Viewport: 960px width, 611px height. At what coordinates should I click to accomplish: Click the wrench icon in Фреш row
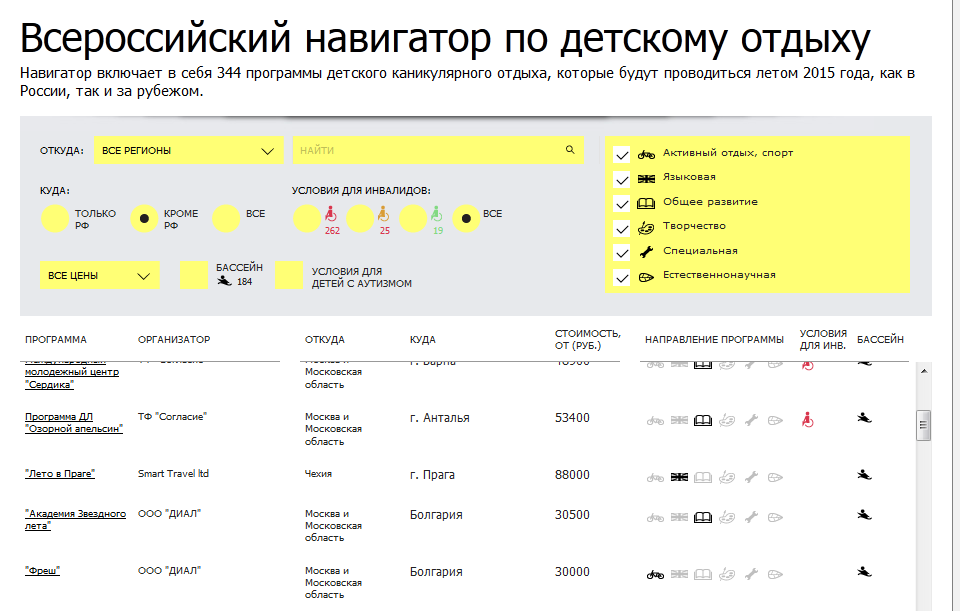751,574
